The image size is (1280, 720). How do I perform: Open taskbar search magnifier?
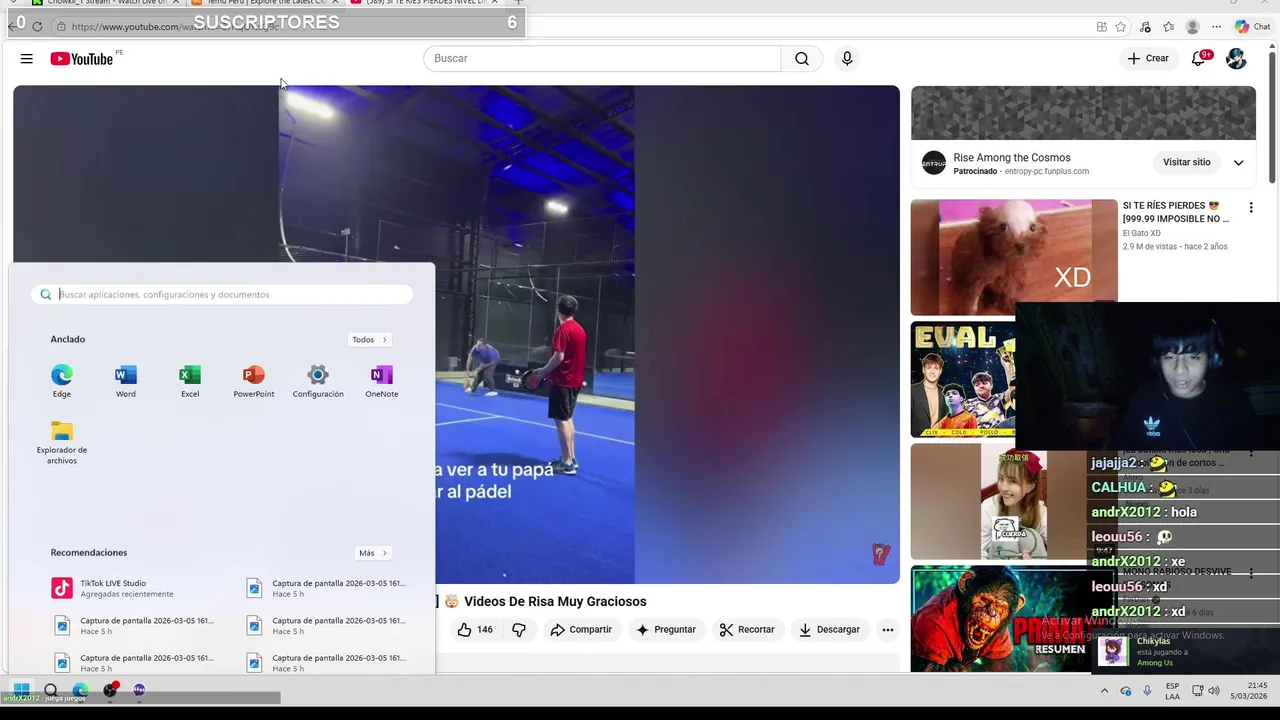pos(50,690)
